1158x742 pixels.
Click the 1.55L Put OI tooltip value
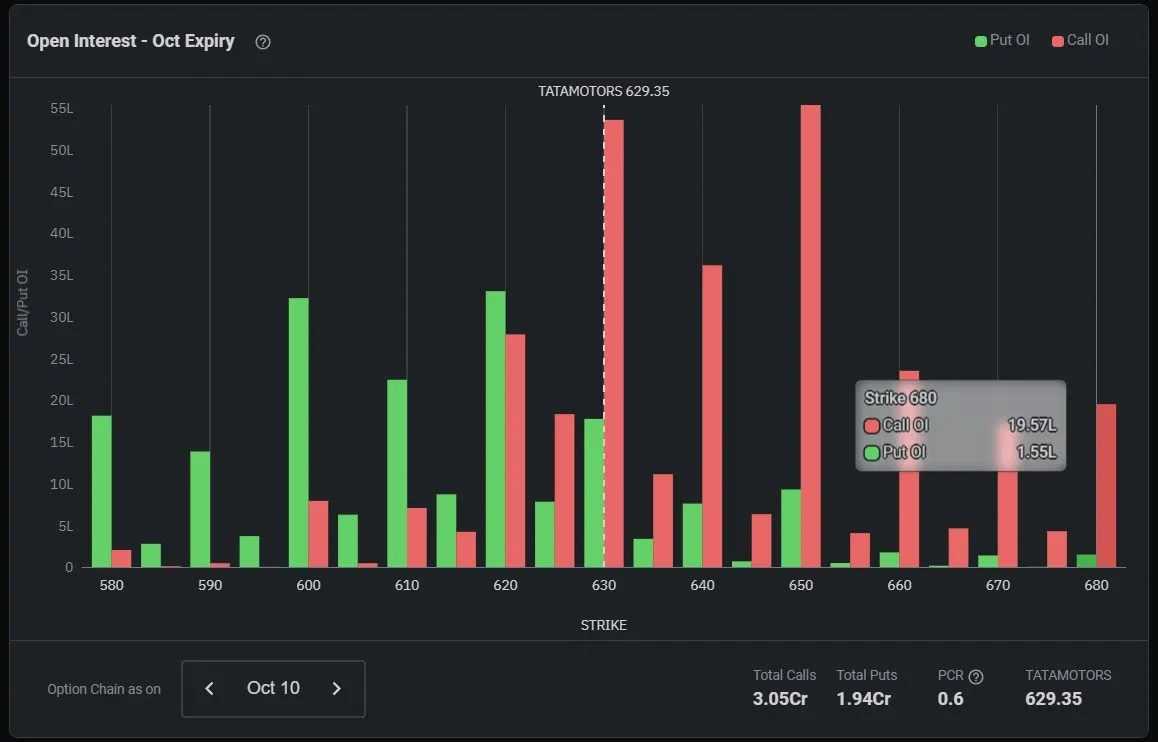tap(1036, 453)
